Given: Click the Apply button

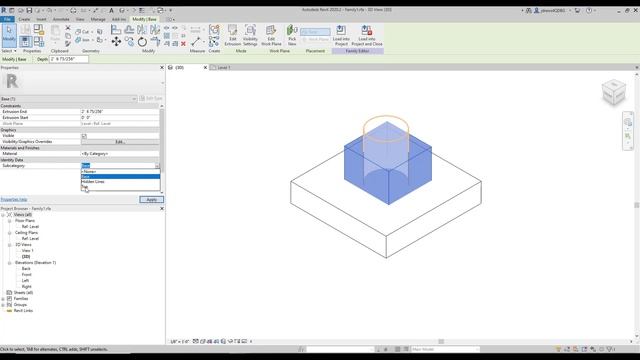Looking at the screenshot, I should (x=151, y=200).
